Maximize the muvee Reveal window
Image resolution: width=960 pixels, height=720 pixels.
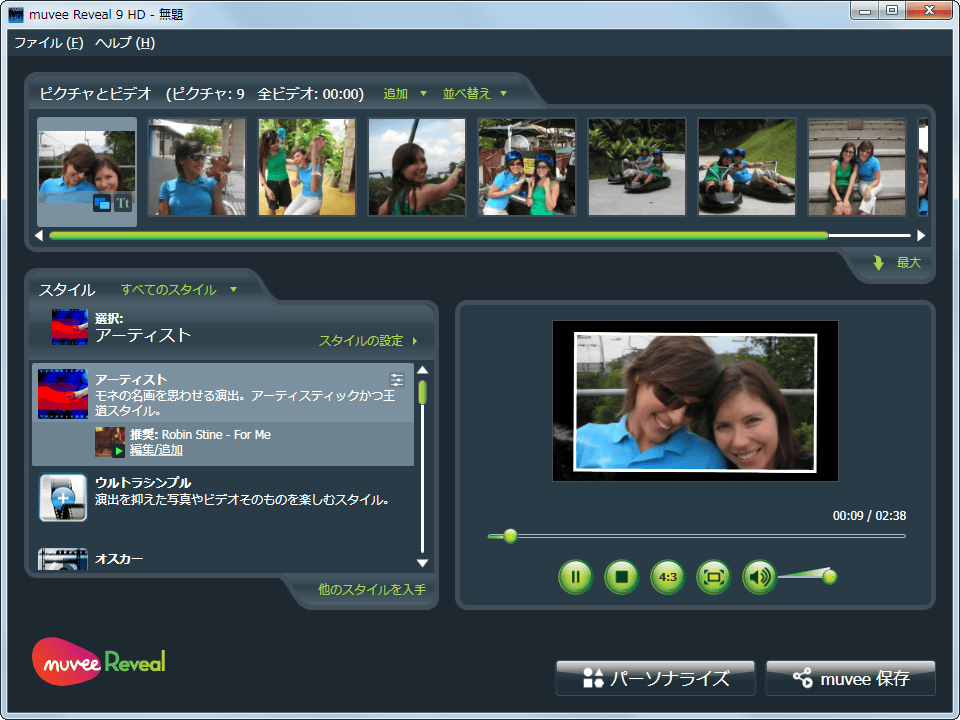tap(892, 10)
